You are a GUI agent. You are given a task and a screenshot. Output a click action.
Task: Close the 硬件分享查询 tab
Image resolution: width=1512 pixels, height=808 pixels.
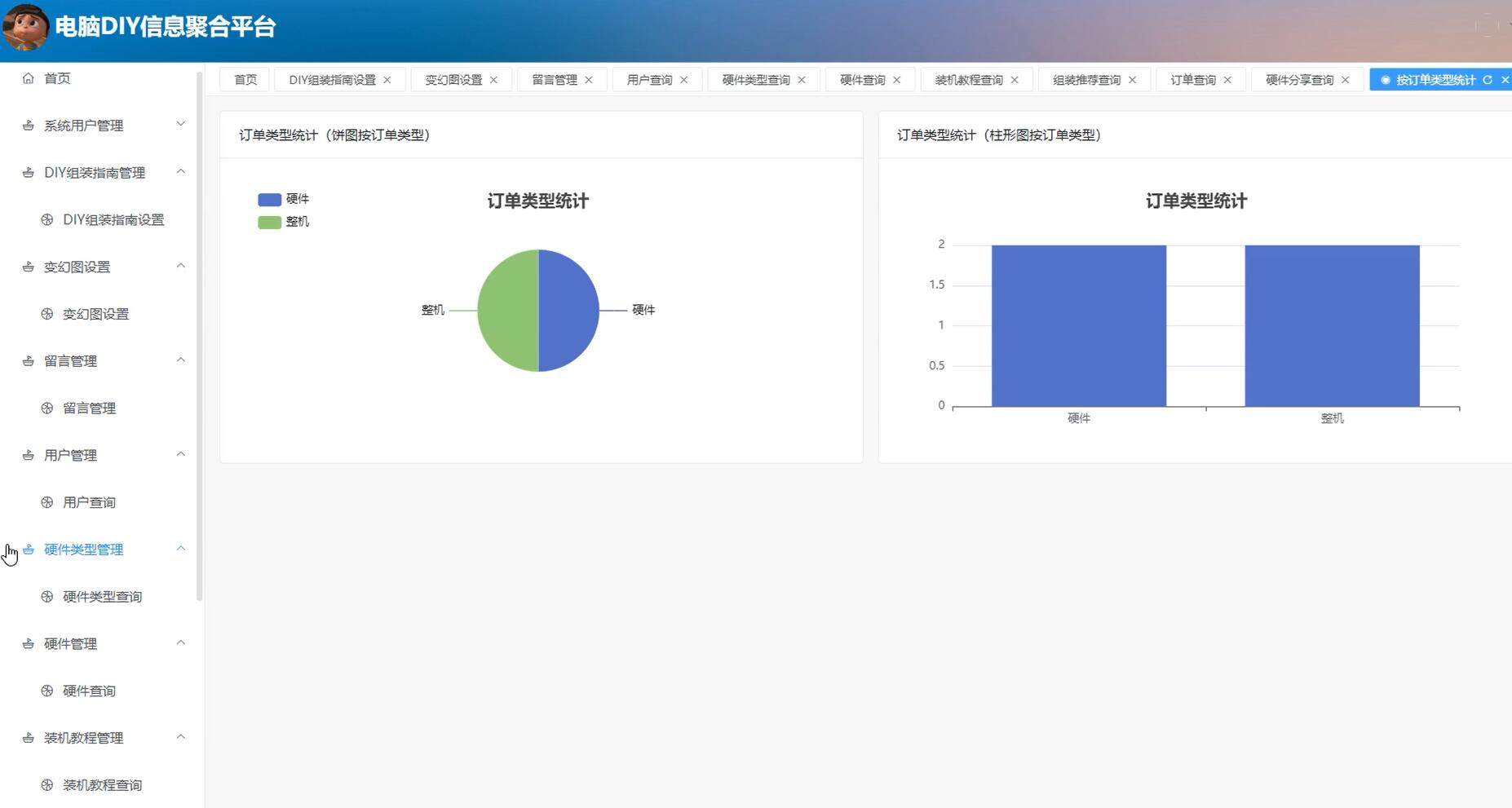click(1343, 79)
